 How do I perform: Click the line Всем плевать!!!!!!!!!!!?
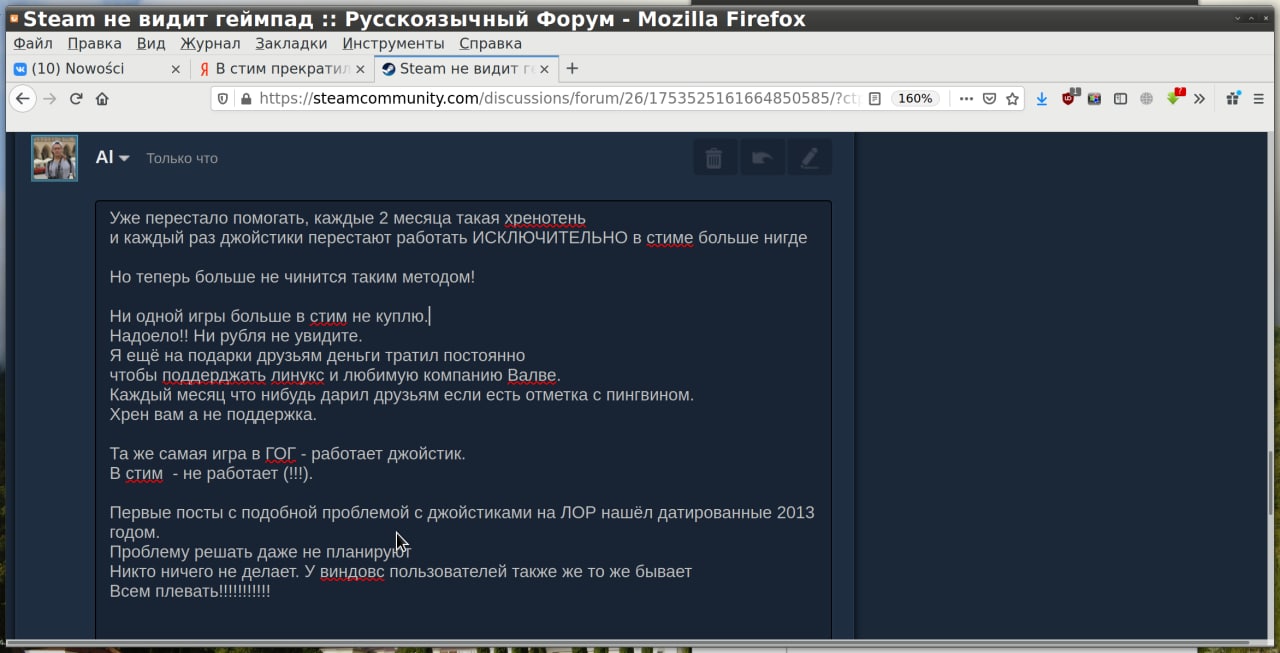(190, 591)
